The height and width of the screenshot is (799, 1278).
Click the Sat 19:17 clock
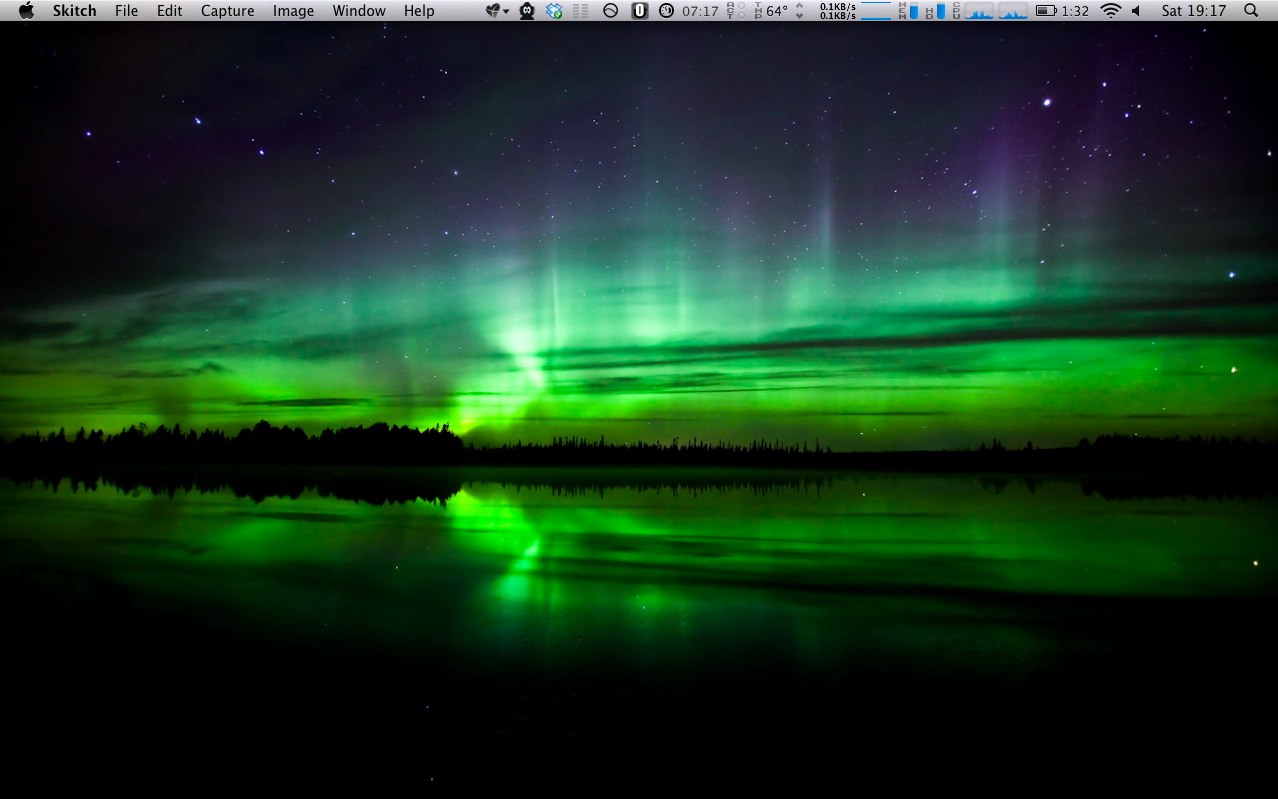pyautogui.click(x=1194, y=11)
